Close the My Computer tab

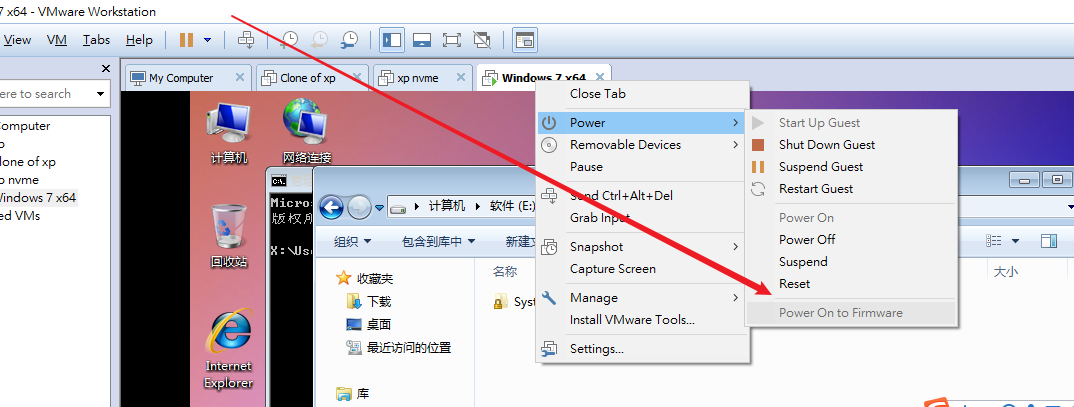click(239, 77)
